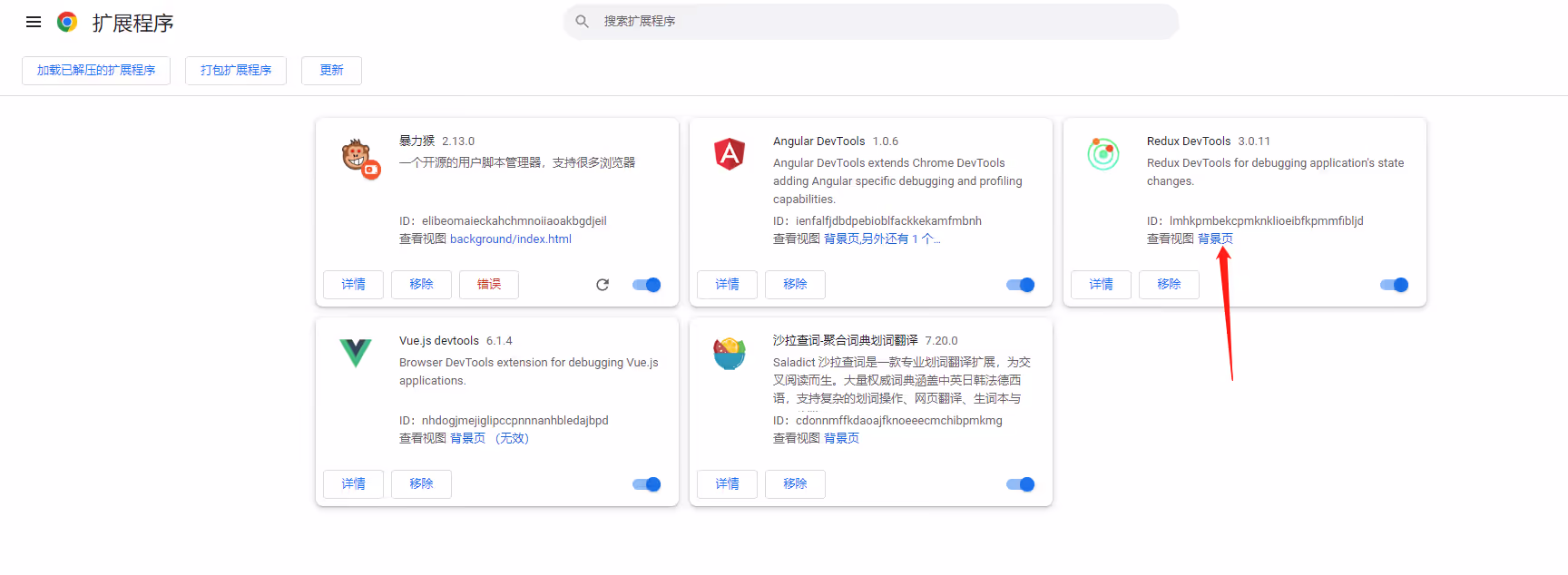Image resolution: width=1568 pixels, height=575 pixels.
Task: Click the Redux DevTools ID text
Action: coord(1255,221)
